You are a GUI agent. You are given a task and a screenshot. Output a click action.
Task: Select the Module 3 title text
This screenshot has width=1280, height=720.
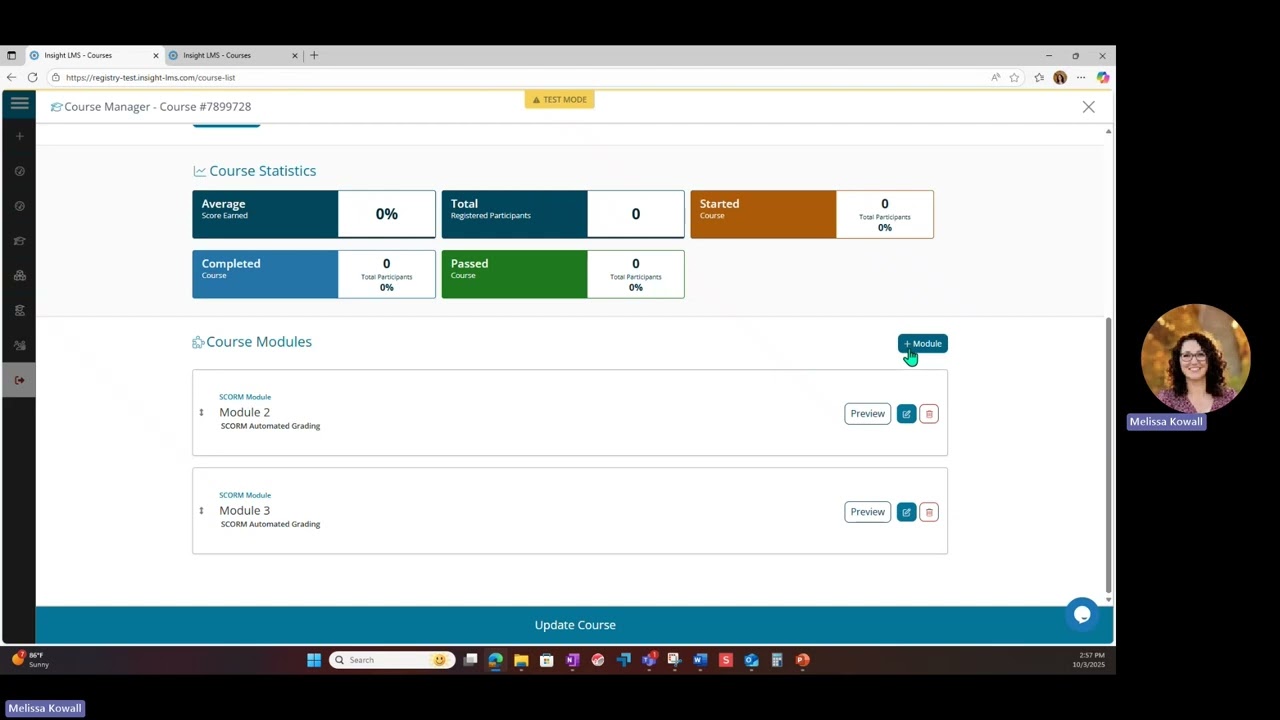[245, 510]
